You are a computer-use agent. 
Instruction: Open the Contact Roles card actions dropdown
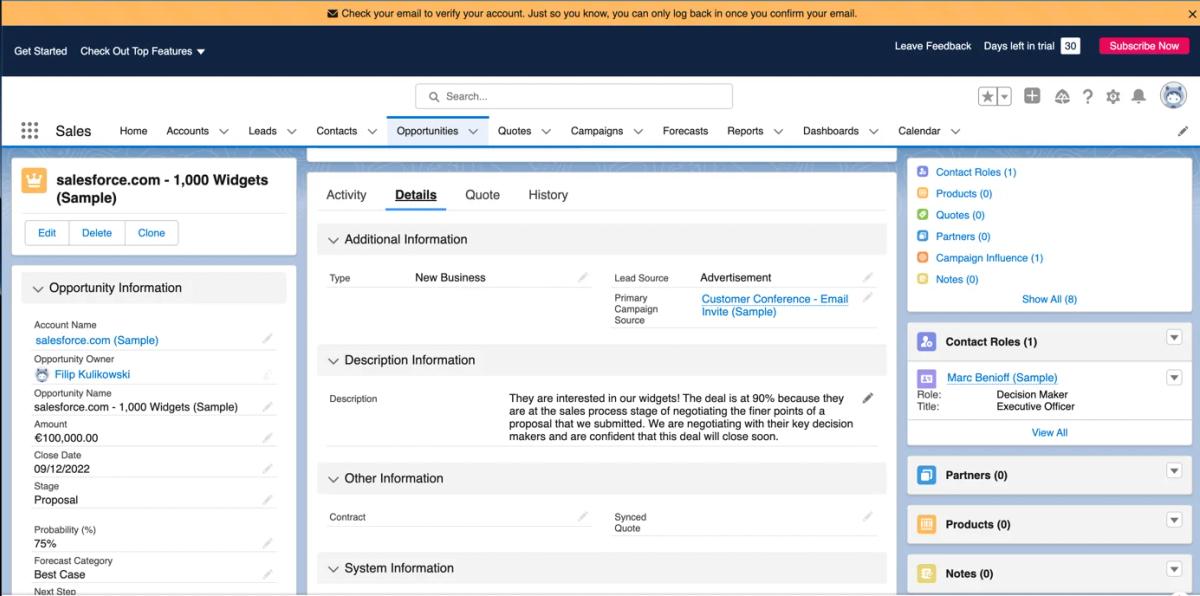(1174, 338)
